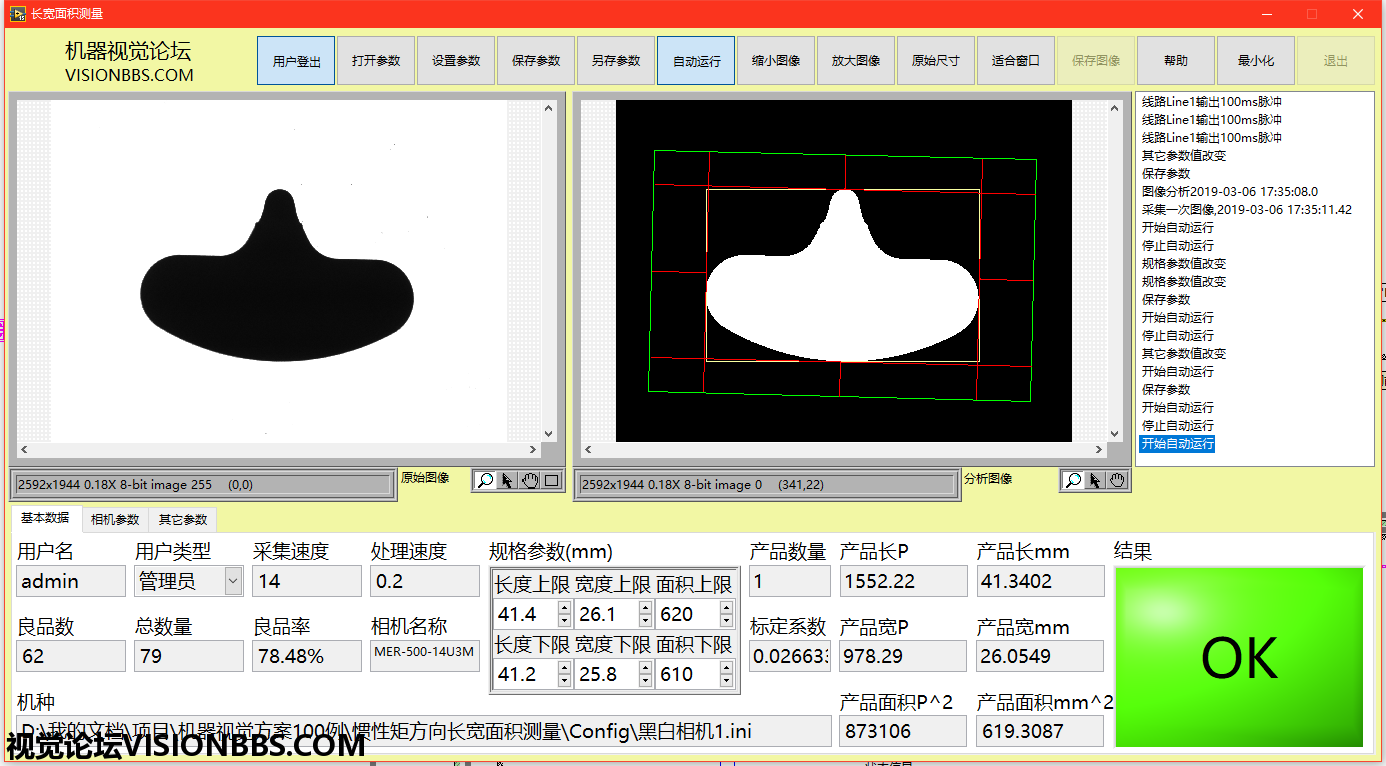Click original image vertical scrollbar down arrow
The width and height of the screenshot is (1386, 766).
[548, 434]
